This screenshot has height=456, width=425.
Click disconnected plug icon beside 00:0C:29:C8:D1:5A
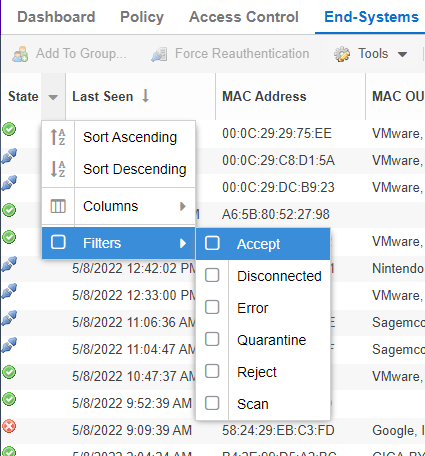[9, 156]
